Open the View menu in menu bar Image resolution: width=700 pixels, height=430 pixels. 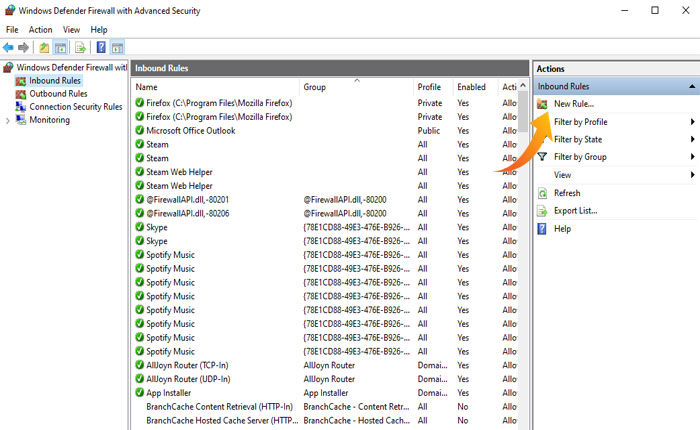pos(72,30)
